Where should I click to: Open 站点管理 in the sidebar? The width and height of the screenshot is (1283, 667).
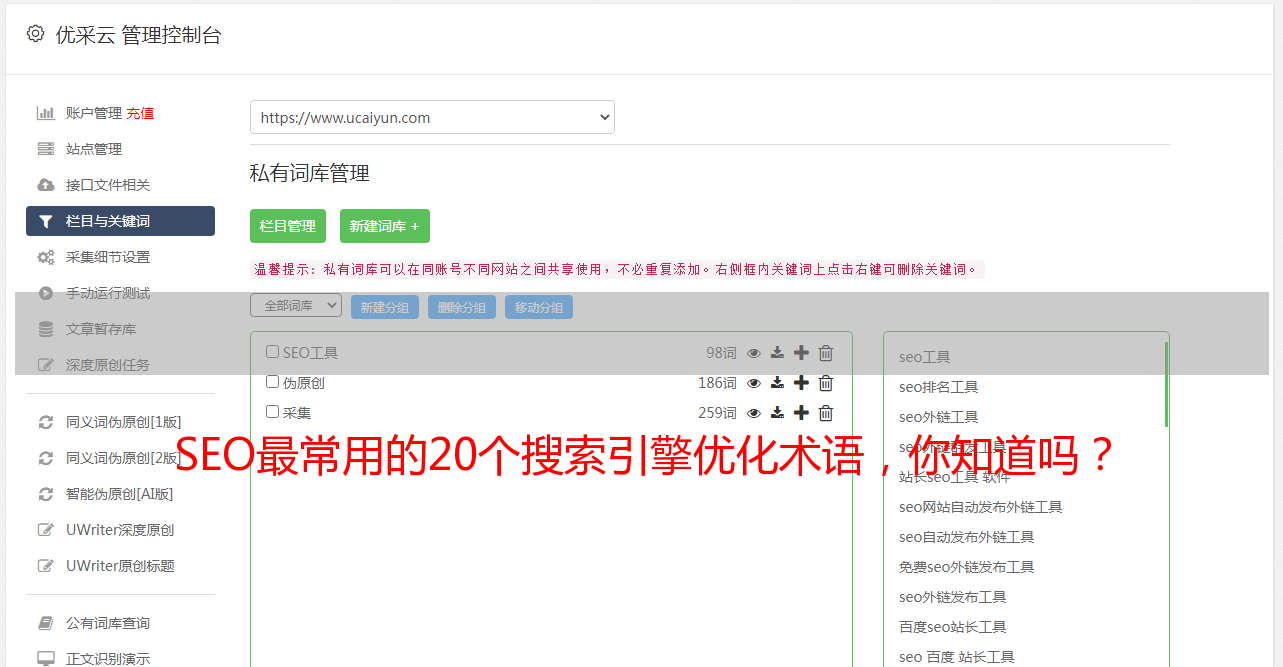[94, 149]
